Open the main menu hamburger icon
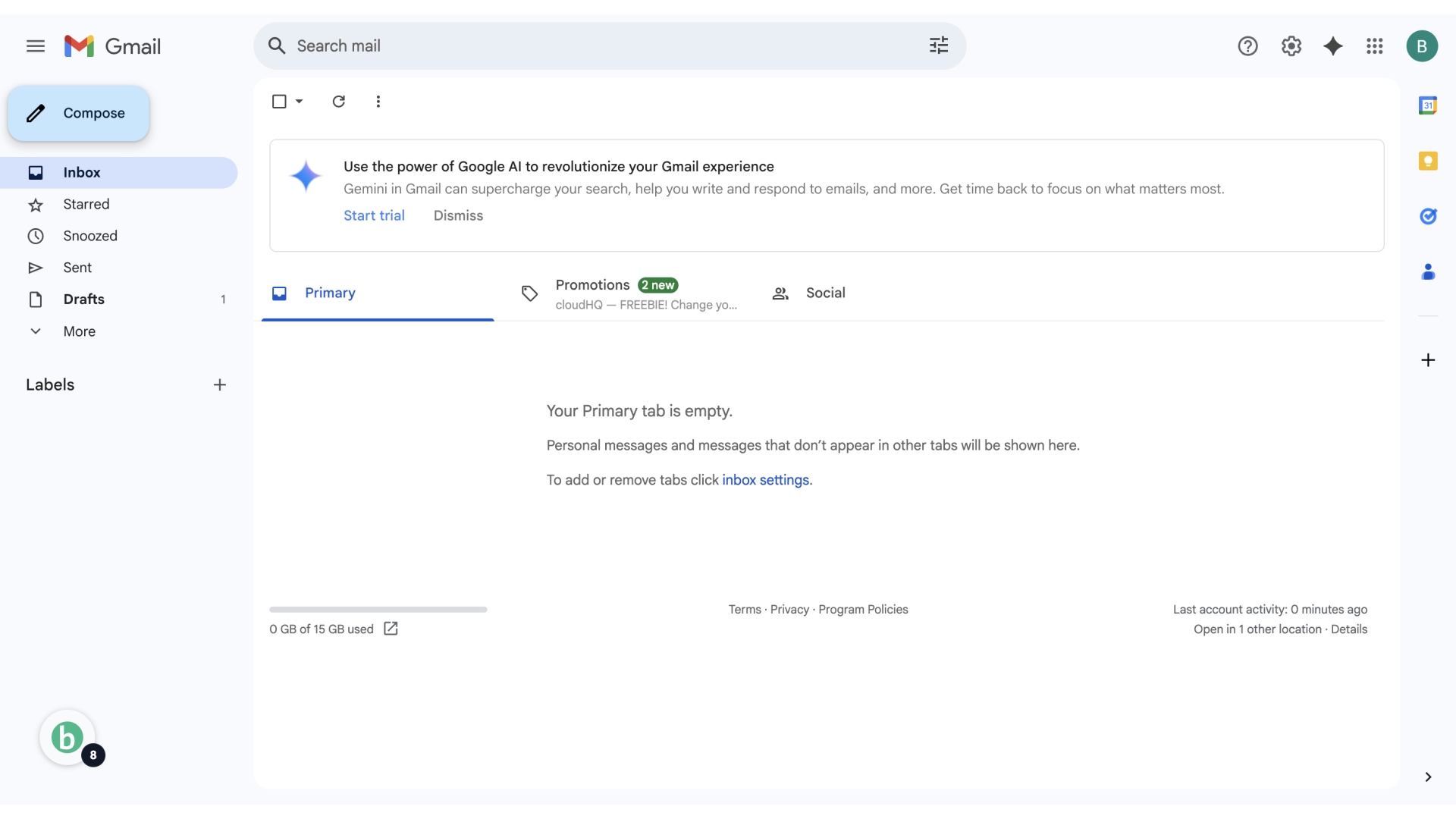 (36, 46)
